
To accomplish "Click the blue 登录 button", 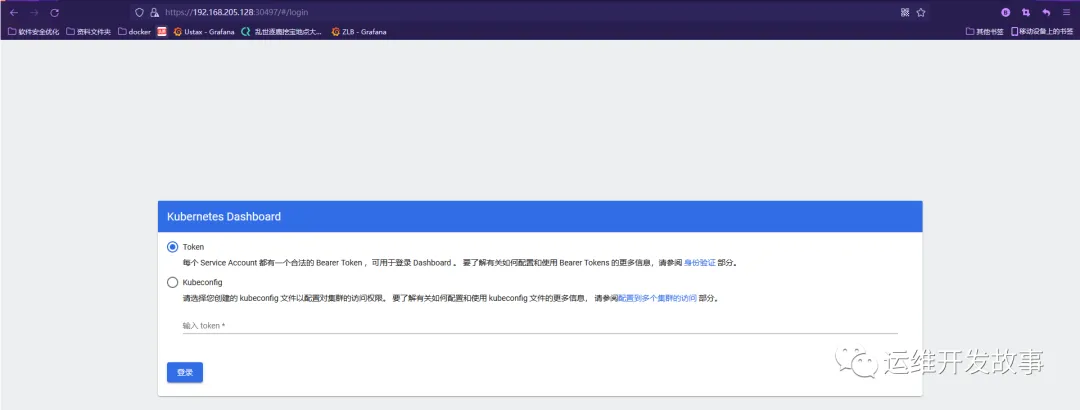I will (x=185, y=372).
